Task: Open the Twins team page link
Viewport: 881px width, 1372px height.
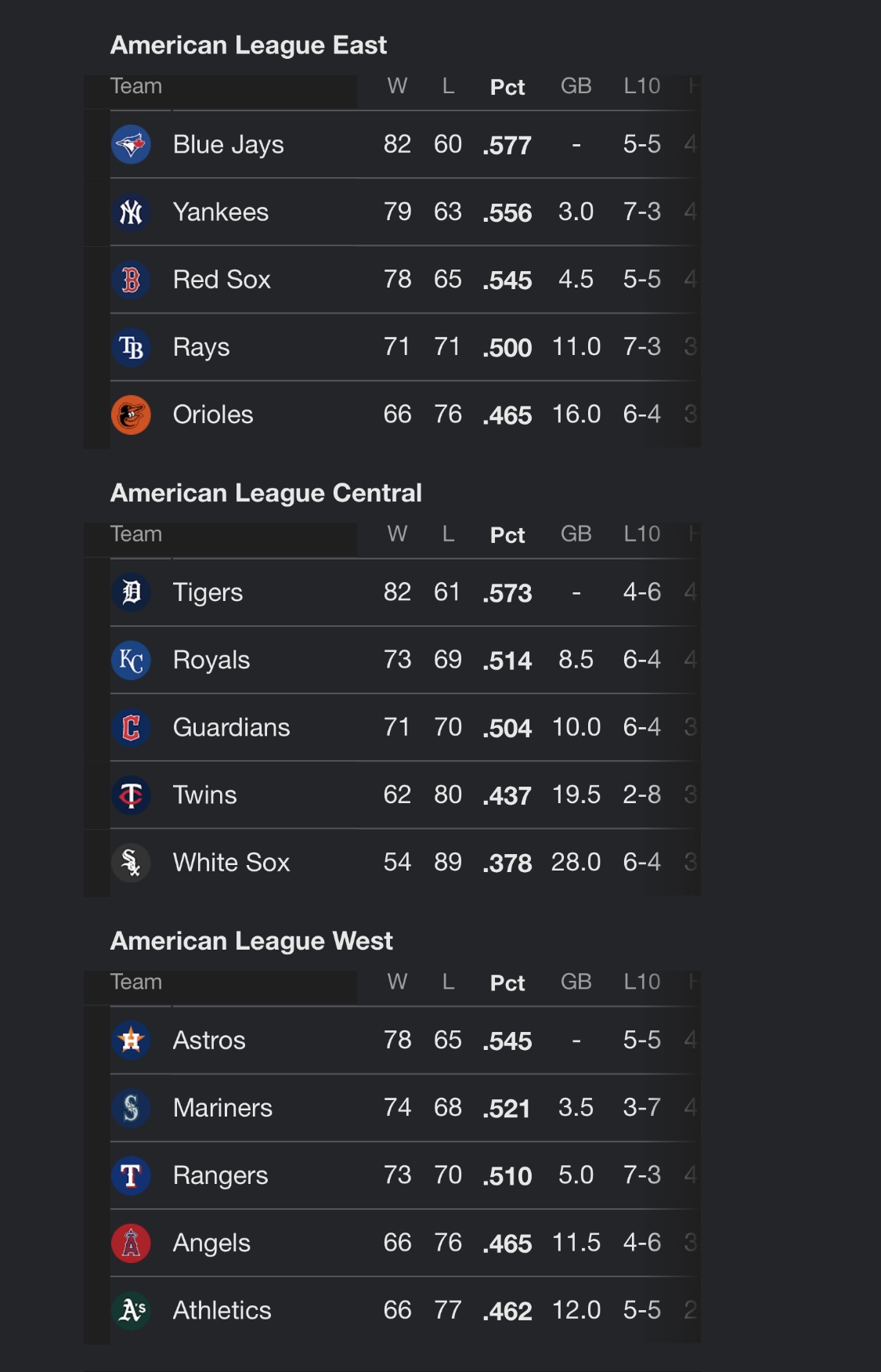Action: (x=204, y=795)
